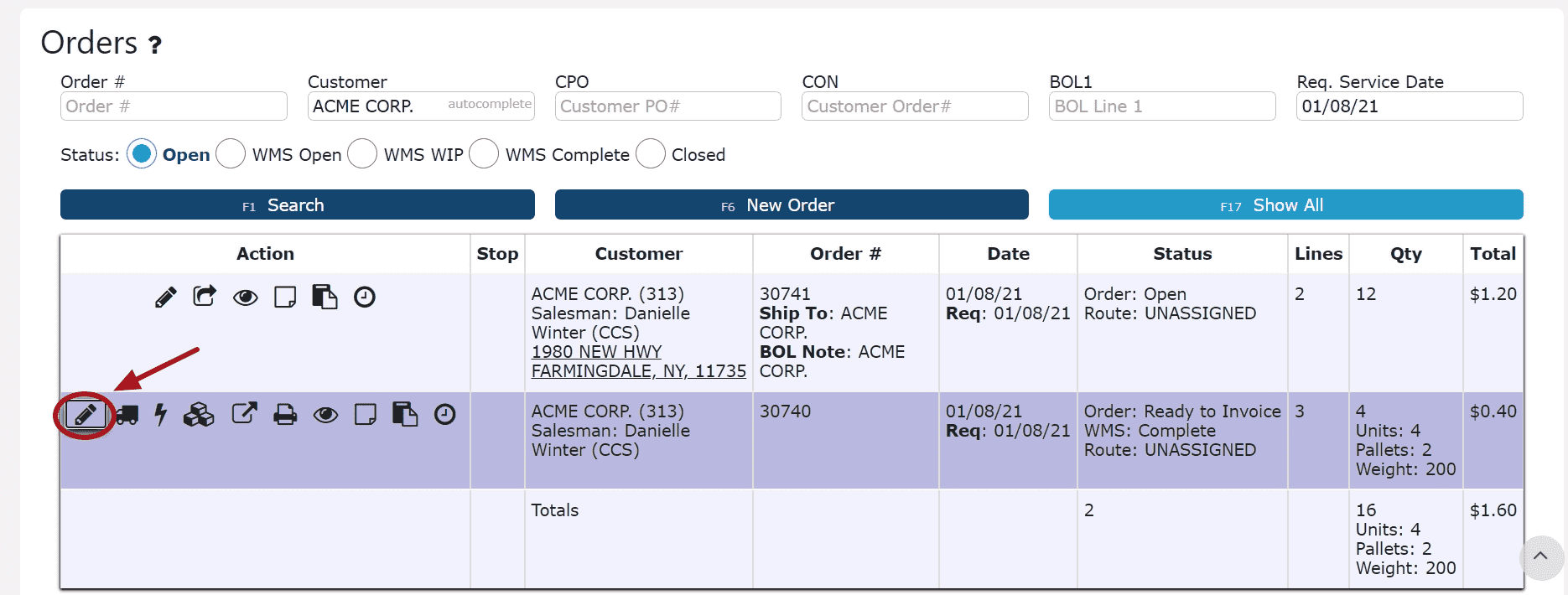Click the truck icon for order 30740
Viewport: 1568px width, 595px height.
pyautogui.click(x=127, y=414)
